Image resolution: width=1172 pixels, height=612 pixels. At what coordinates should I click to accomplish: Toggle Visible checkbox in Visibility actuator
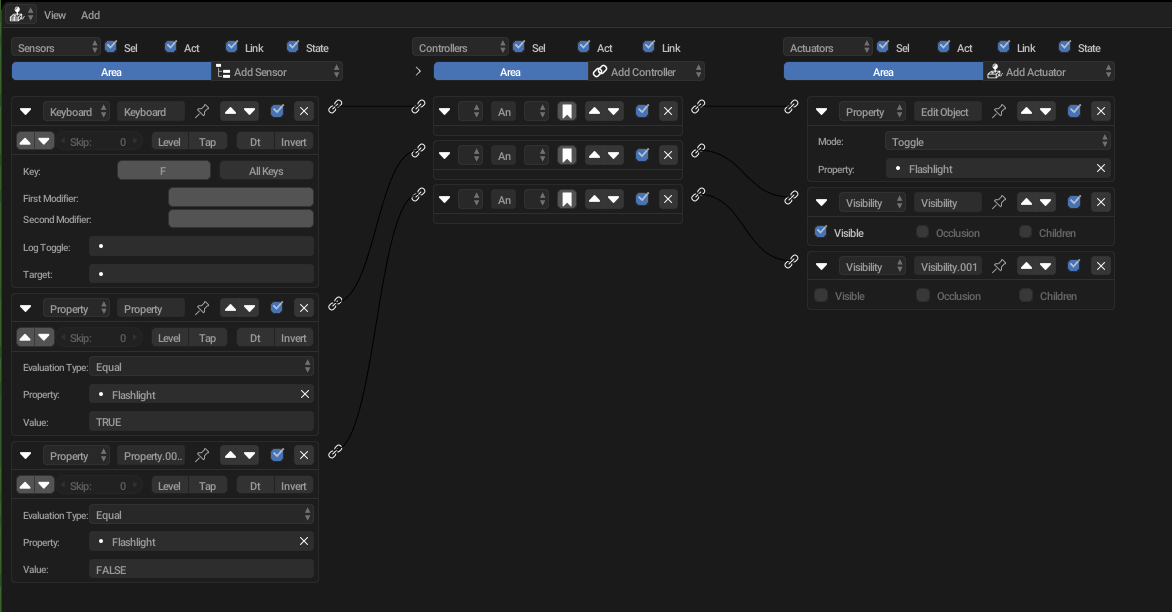(x=822, y=232)
